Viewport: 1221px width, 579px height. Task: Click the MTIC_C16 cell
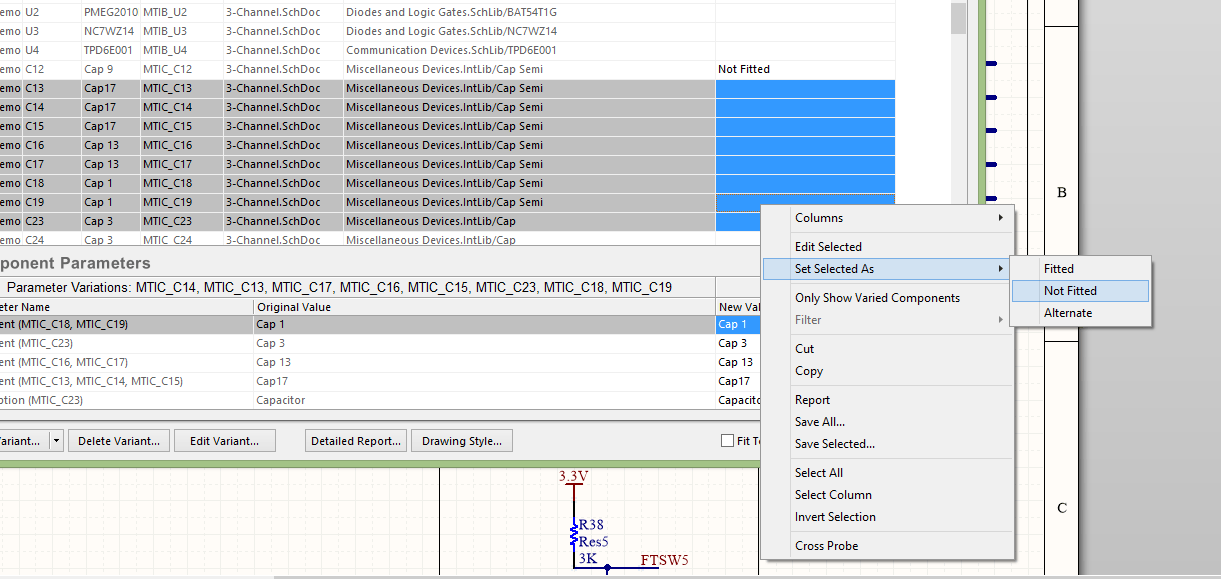[x=181, y=146]
